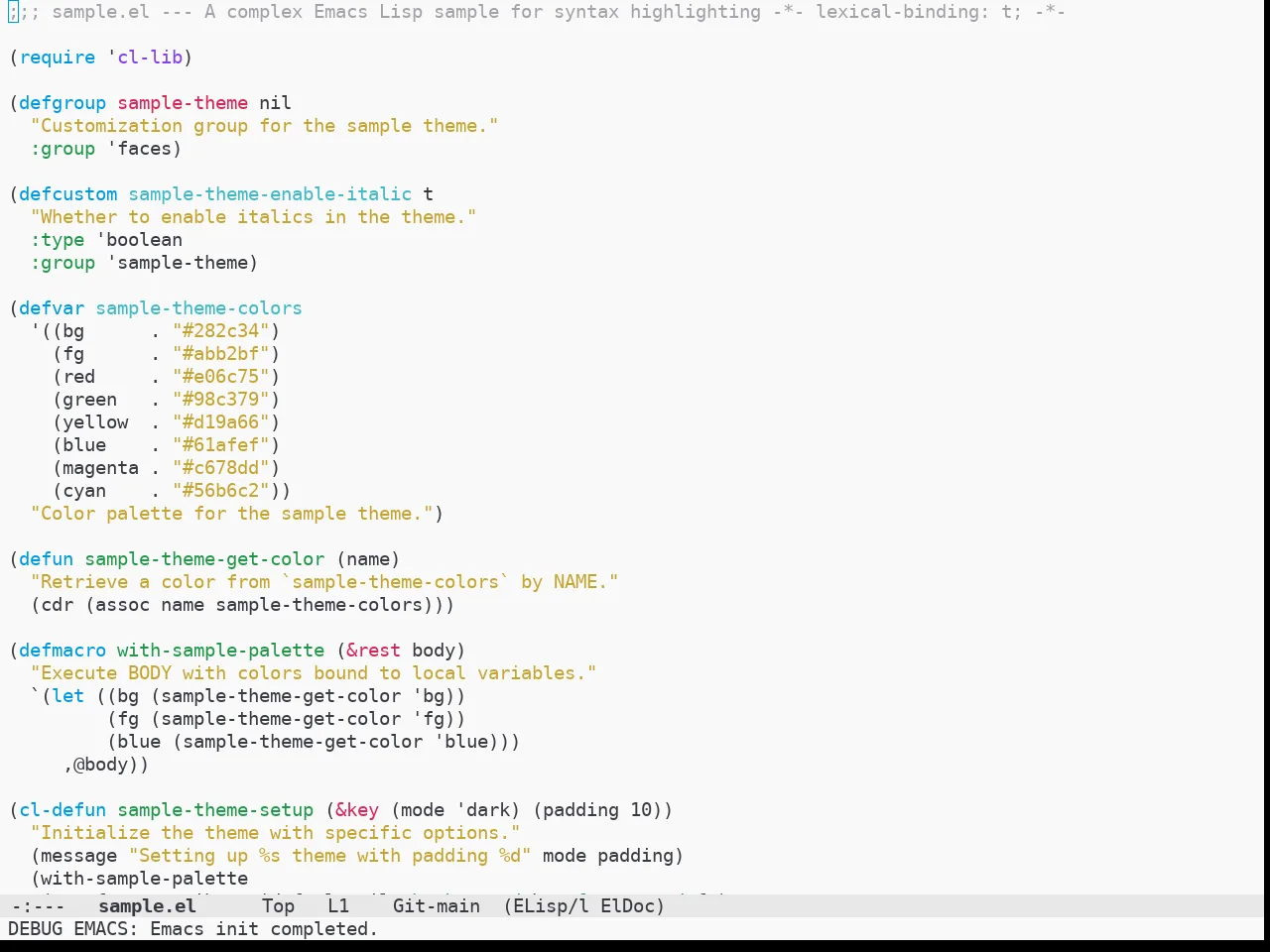The width and height of the screenshot is (1270, 952).
Task: Click the docstring "Execute BODY with colors bound to local variables."
Action: [x=314, y=673]
